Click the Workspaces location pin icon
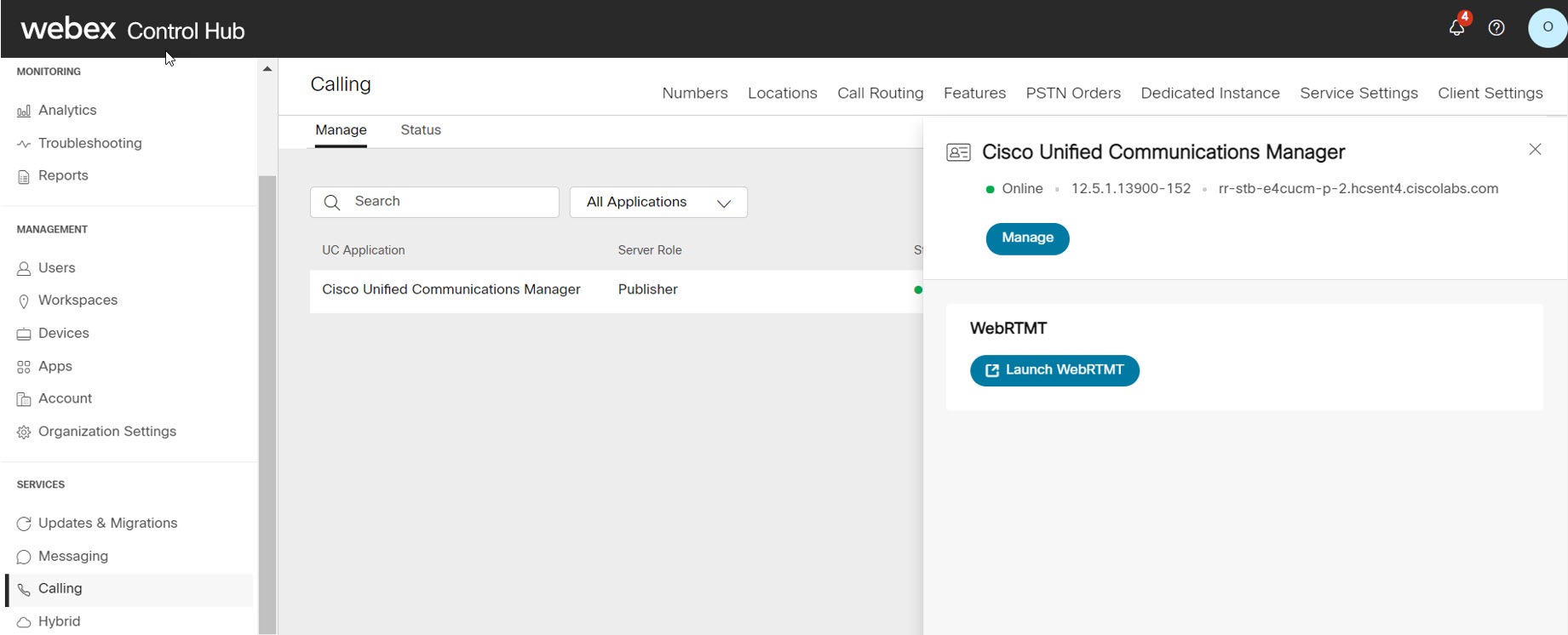This screenshot has height=635, width=1568. (24, 300)
